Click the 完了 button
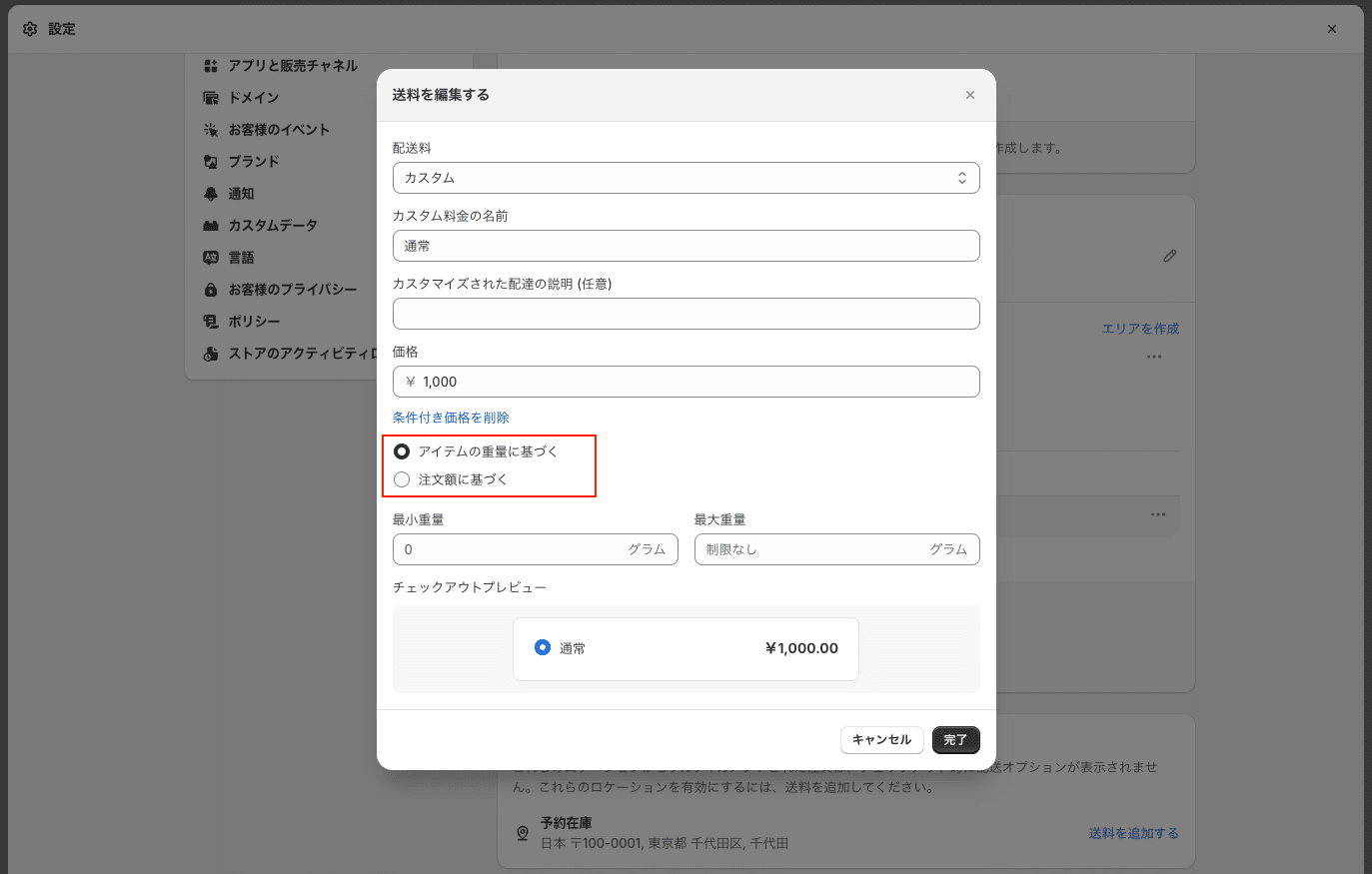1372x874 pixels. pos(955,739)
